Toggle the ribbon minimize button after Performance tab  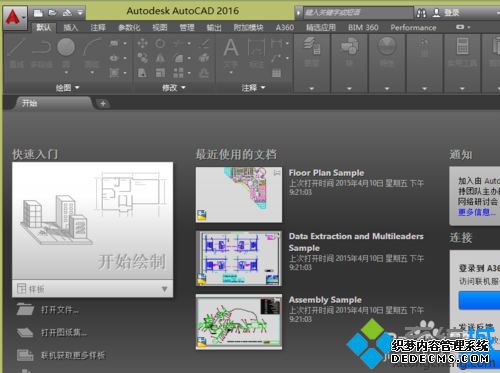[x=460, y=27]
